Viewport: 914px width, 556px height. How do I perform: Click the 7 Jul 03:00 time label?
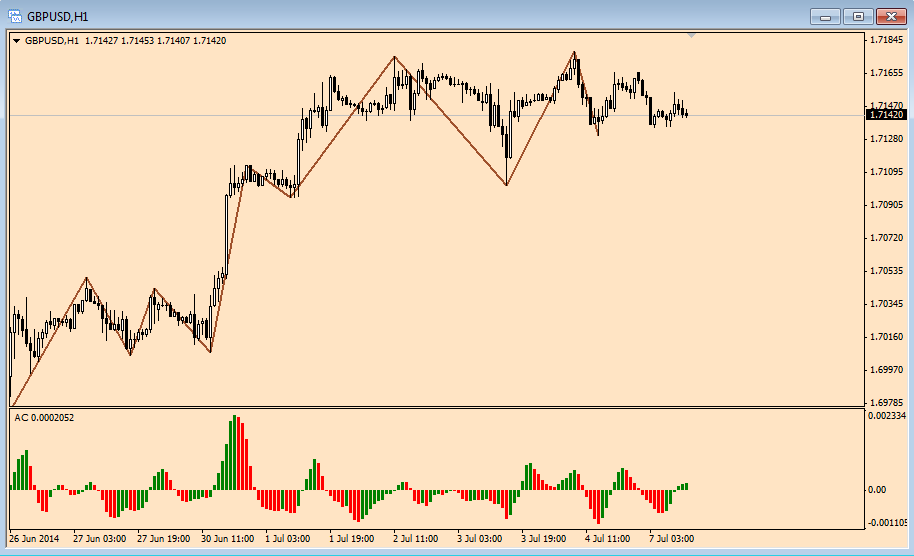tap(672, 539)
